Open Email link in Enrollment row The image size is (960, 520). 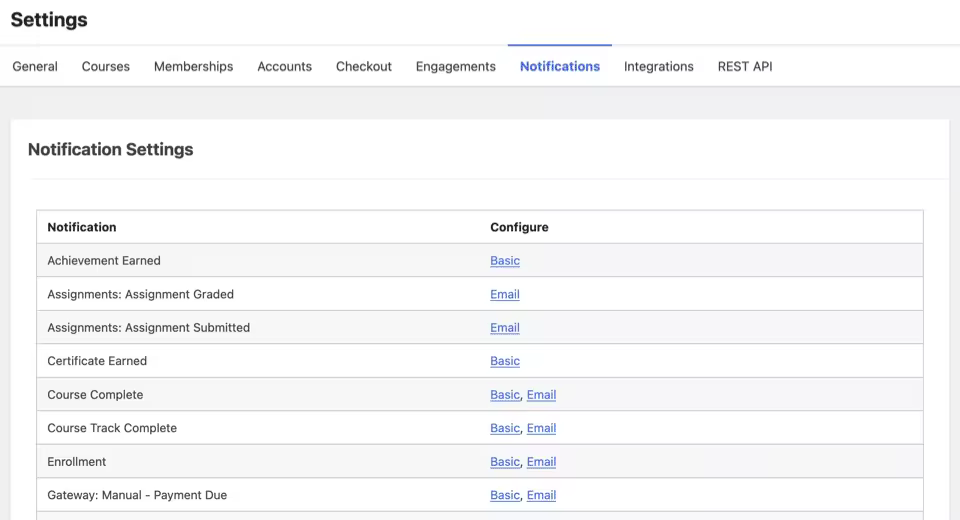tap(541, 462)
